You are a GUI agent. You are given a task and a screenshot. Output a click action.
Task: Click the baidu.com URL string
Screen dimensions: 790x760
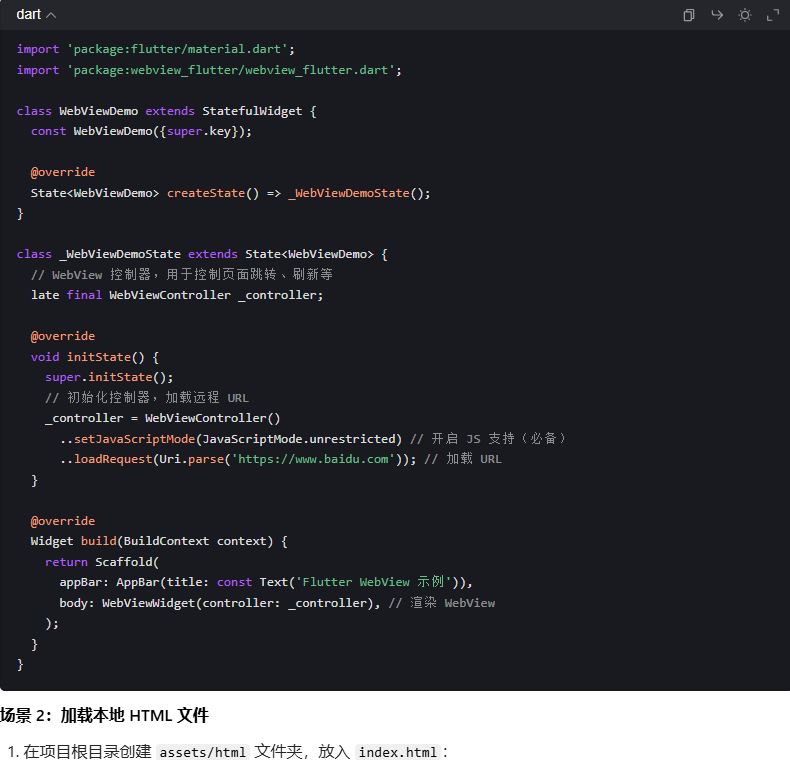point(312,459)
